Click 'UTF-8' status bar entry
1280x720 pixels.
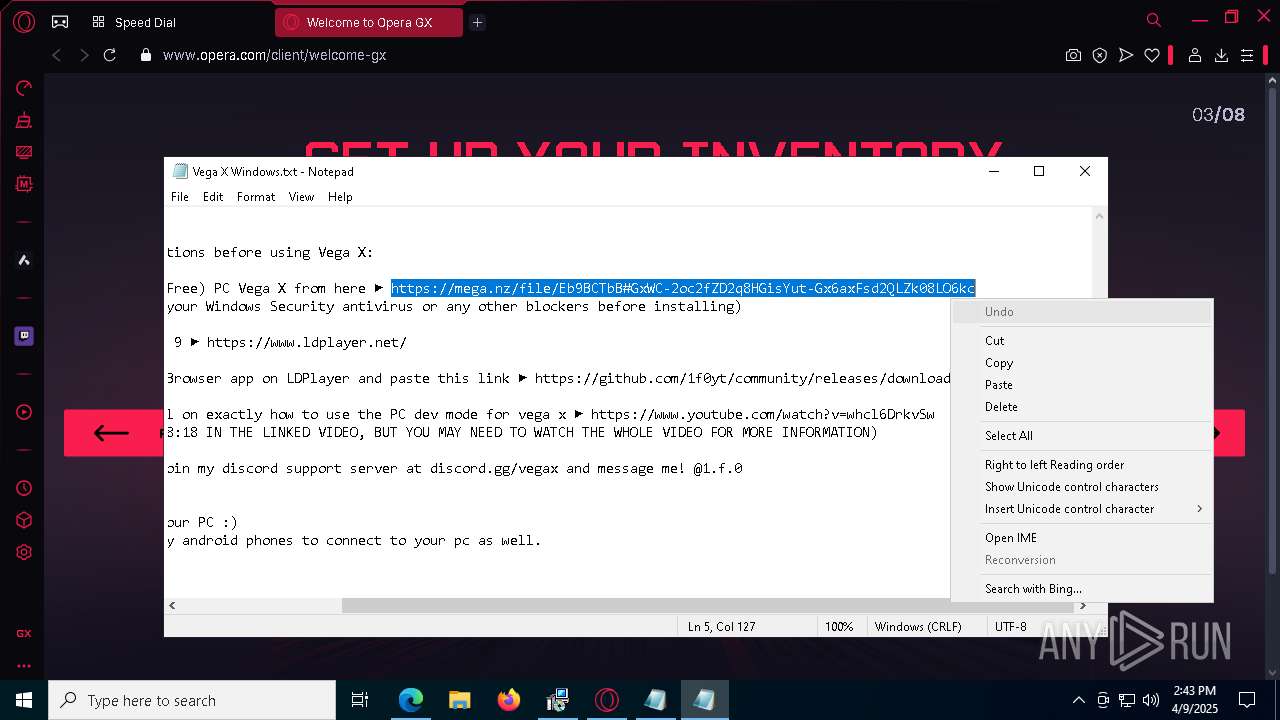pyautogui.click(x=1011, y=627)
